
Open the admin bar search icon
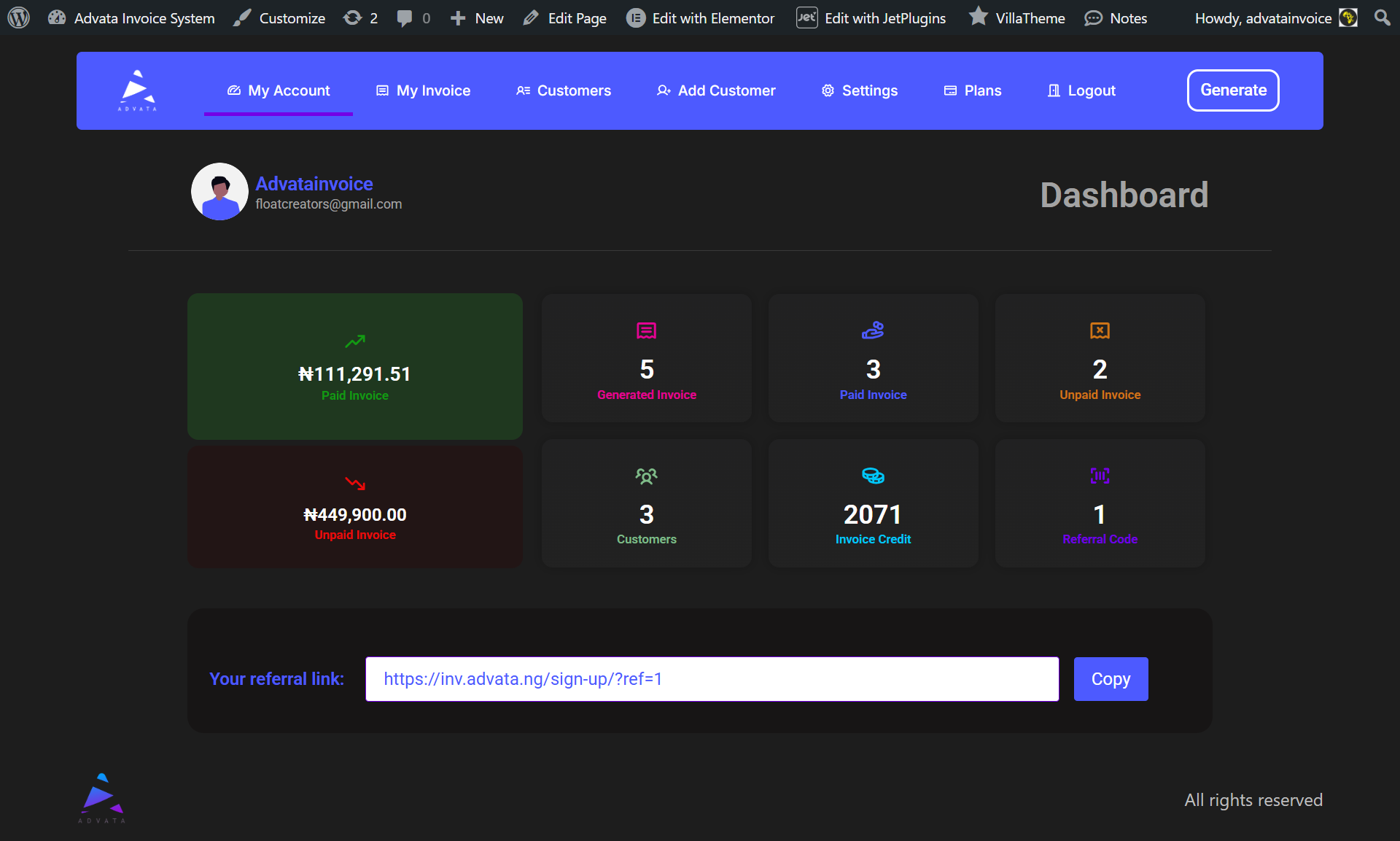pyautogui.click(x=1382, y=18)
